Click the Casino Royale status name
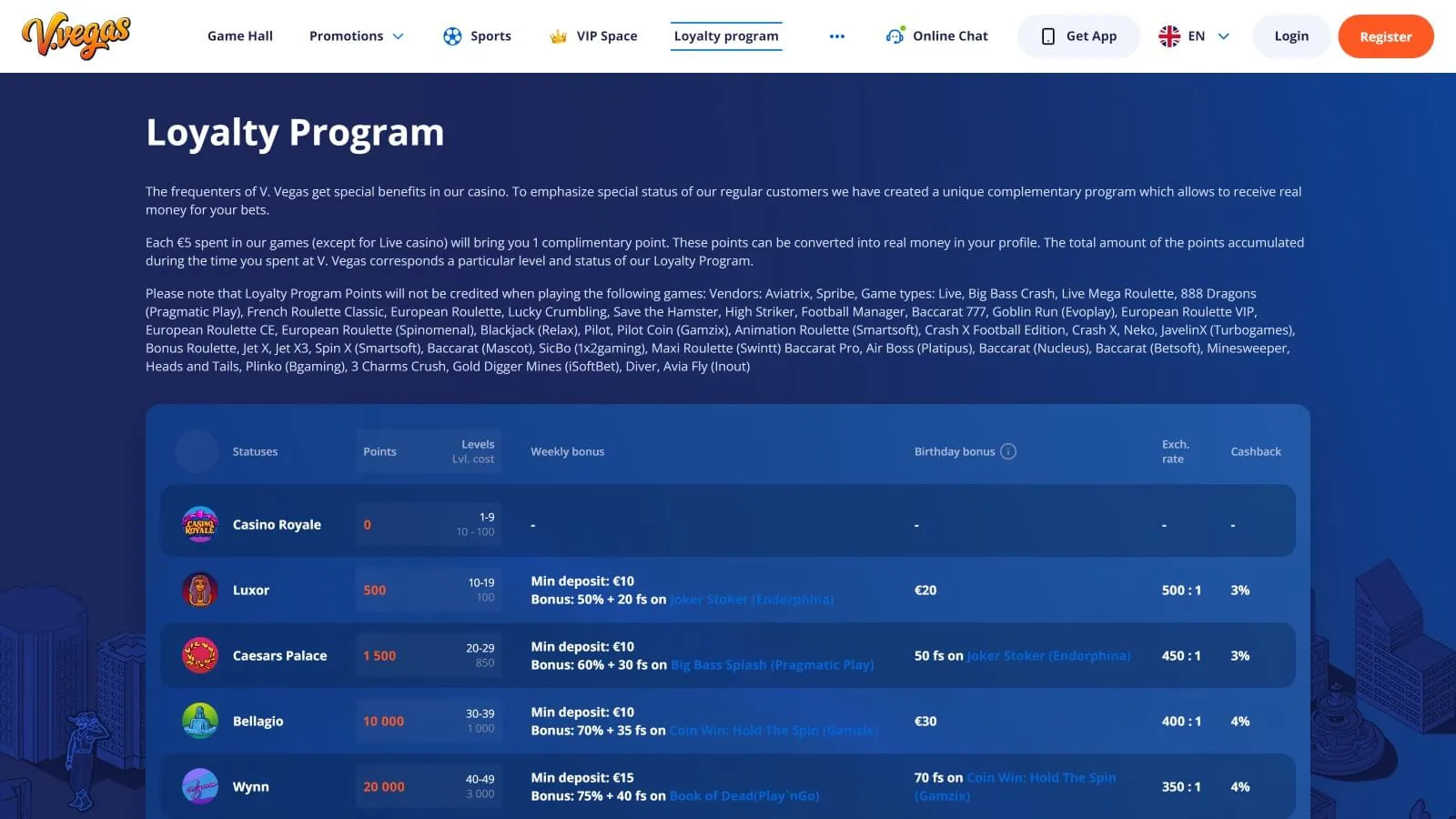 click(x=277, y=525)
